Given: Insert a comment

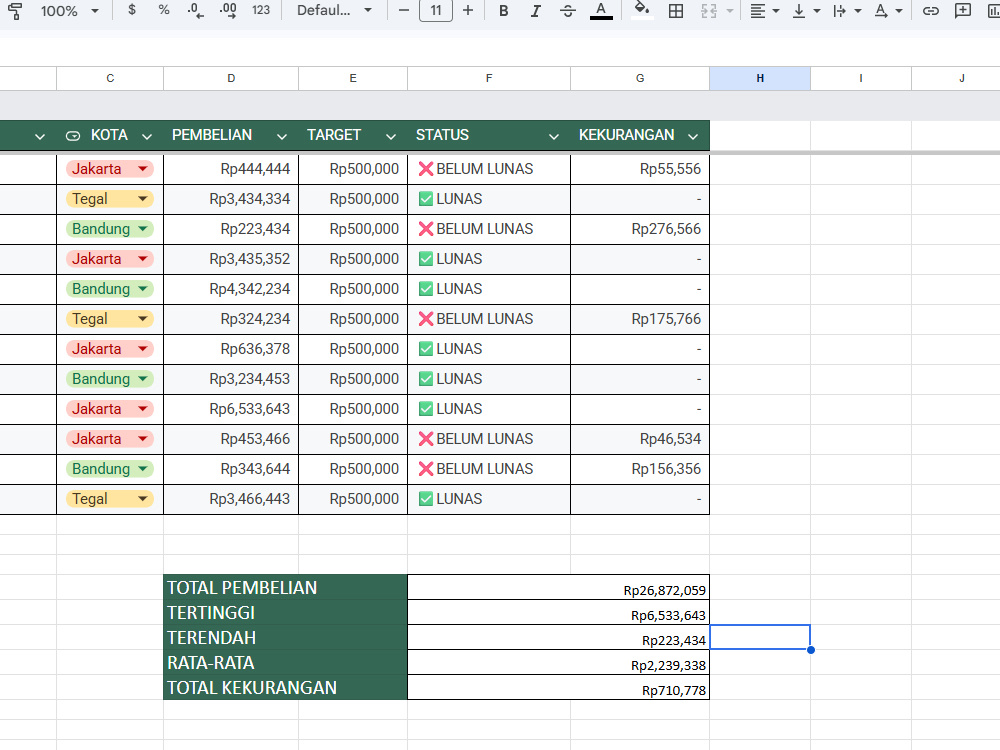Looking at the screenshot, I should click(963, 10).
